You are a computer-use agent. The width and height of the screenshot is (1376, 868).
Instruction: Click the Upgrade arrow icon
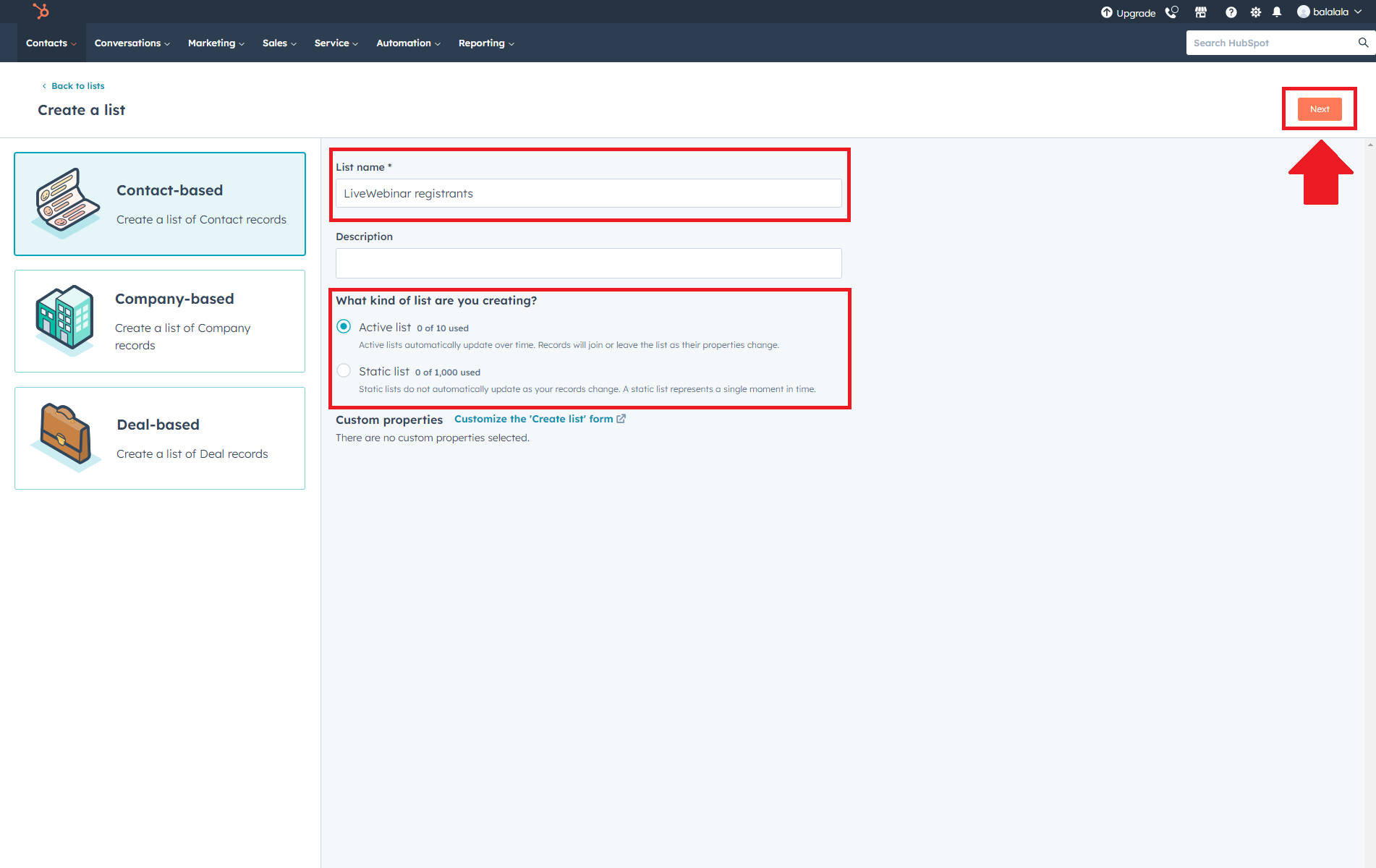tap(1107, 12)
